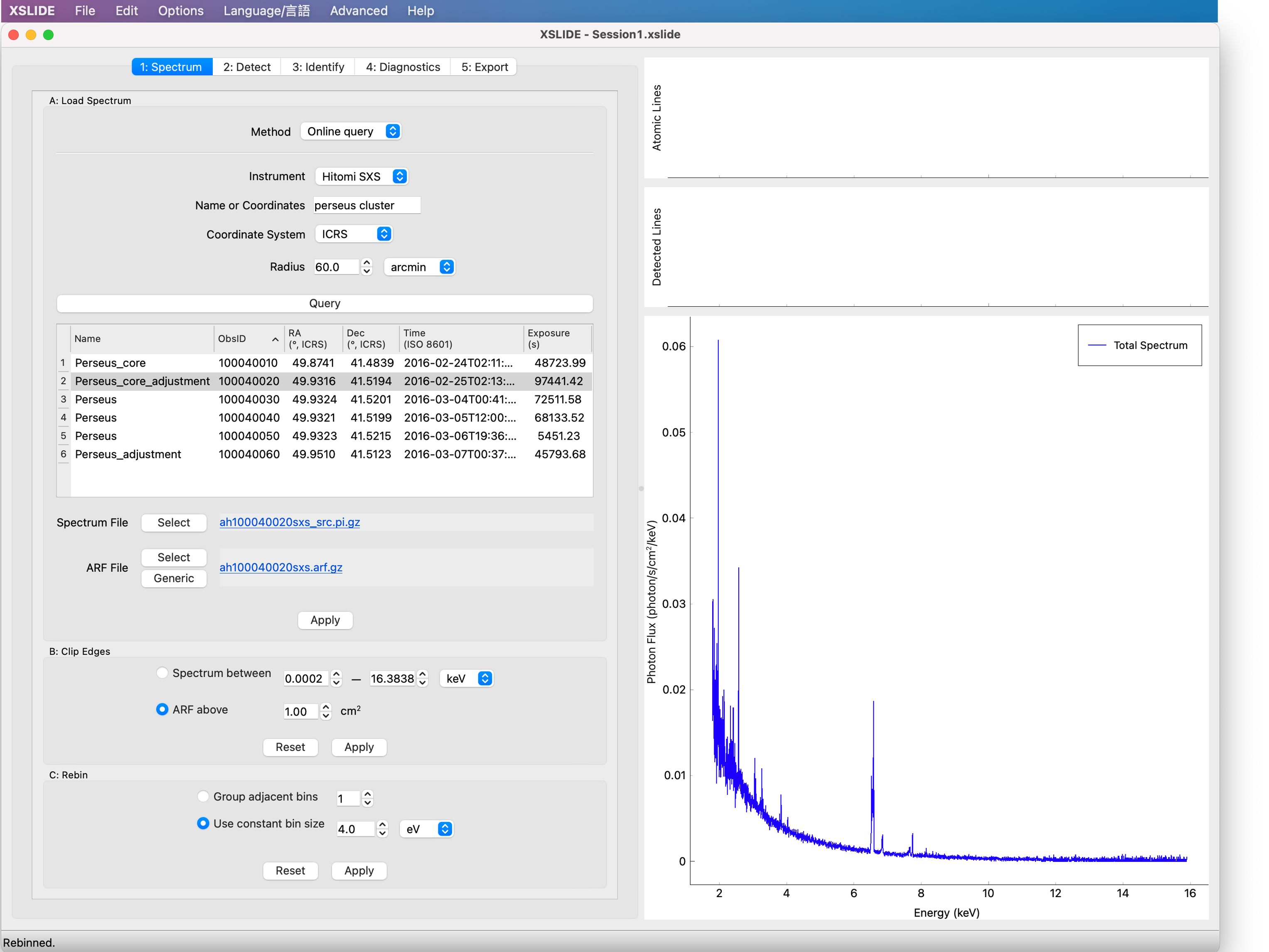Adjust the upper energy bound stepper

point(423,678)
